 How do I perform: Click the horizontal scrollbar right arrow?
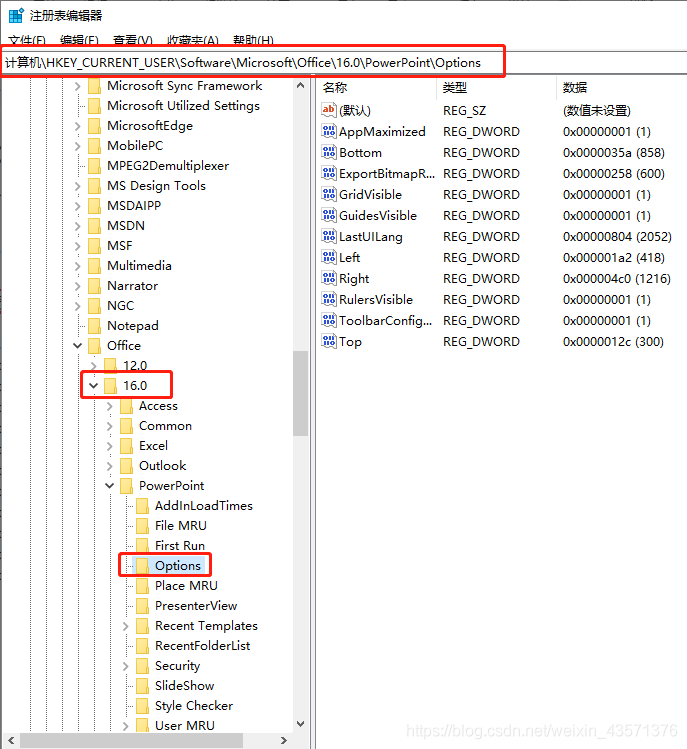(x=284, y=740)
